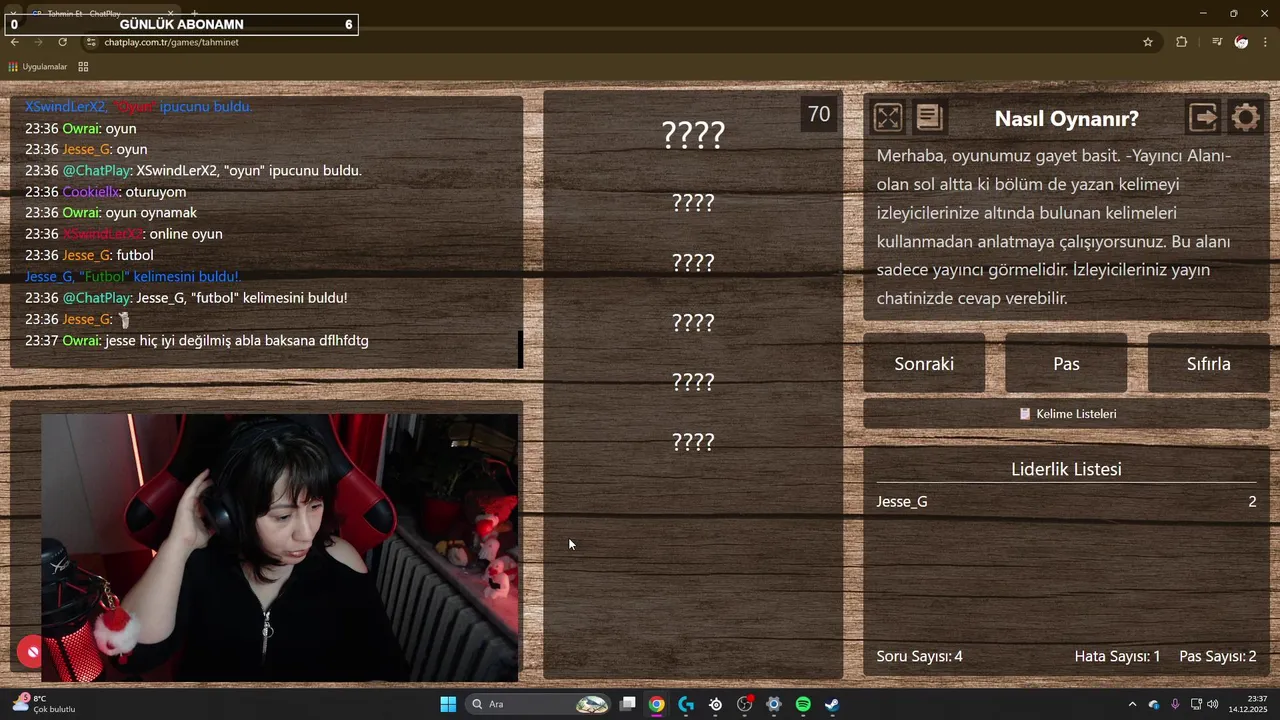Go back with the browser back arrow
The image size is (1280, 720).
pos(15,42)
